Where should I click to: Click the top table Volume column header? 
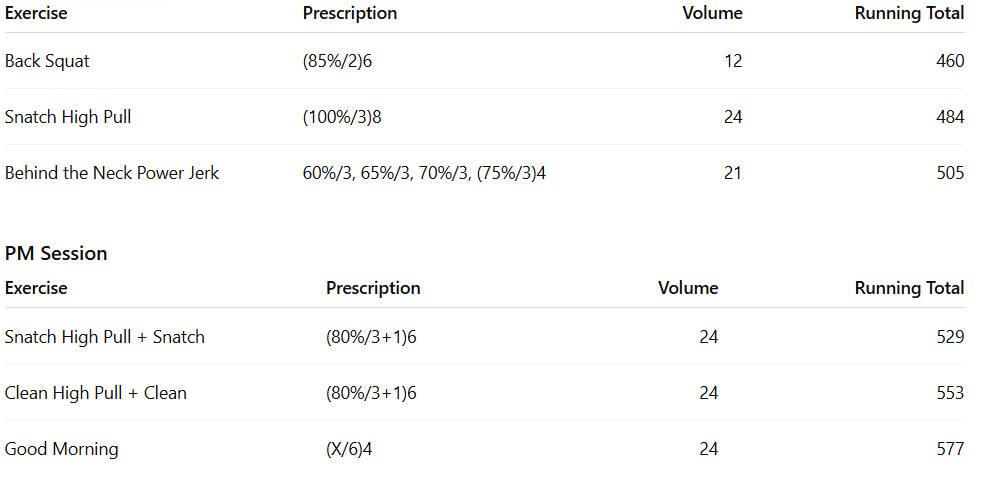712,13
